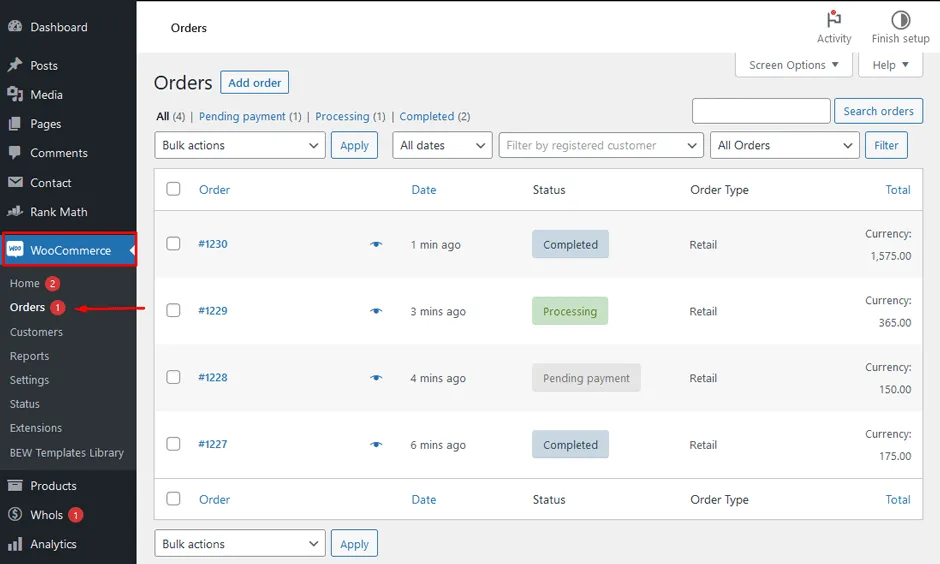This screenshot has height=564, width=940.
Task: Expand the Help panel
Action: coord(890,65)
